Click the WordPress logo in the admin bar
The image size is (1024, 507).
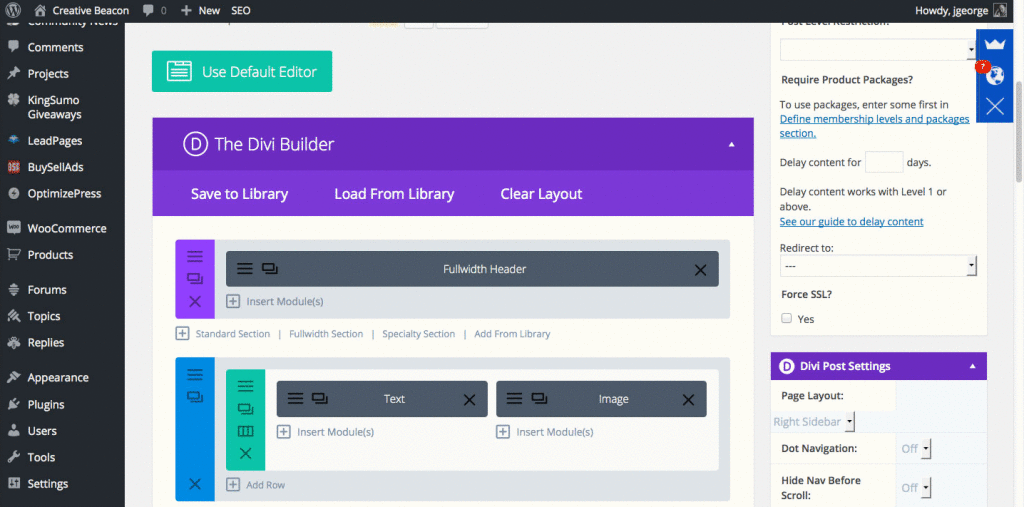(x=13, y=10)
